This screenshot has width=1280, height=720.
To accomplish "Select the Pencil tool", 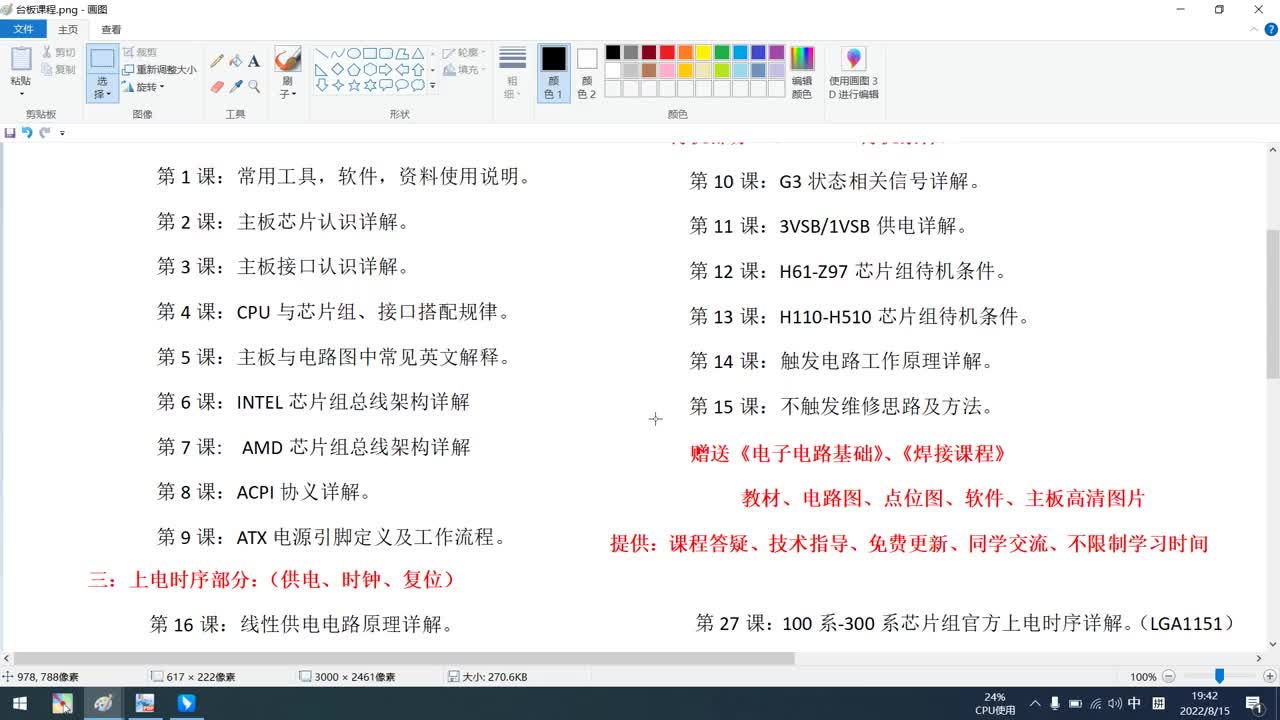I will point(217,61).
